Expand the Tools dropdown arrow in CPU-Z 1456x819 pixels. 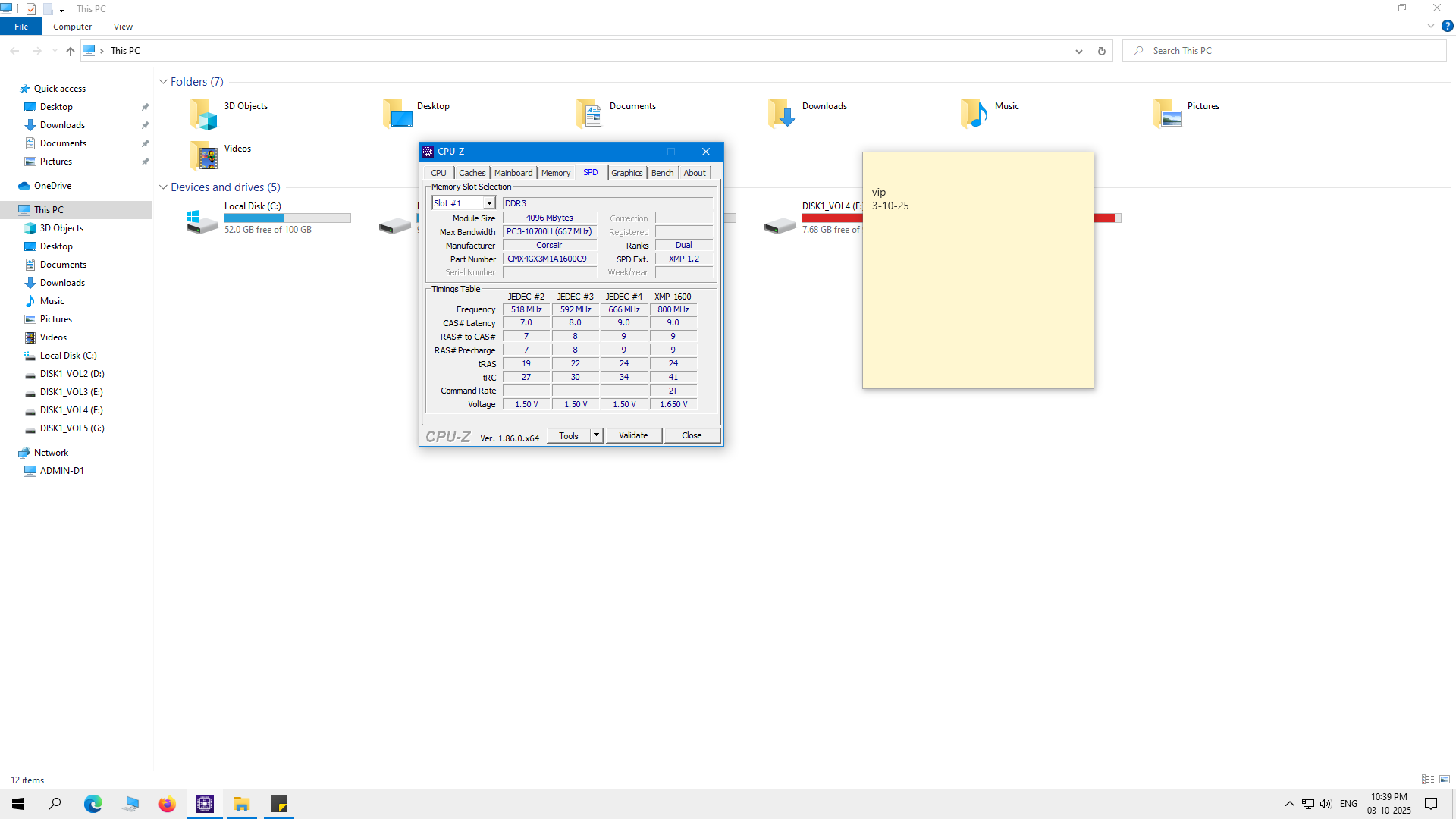pos(597,435)
